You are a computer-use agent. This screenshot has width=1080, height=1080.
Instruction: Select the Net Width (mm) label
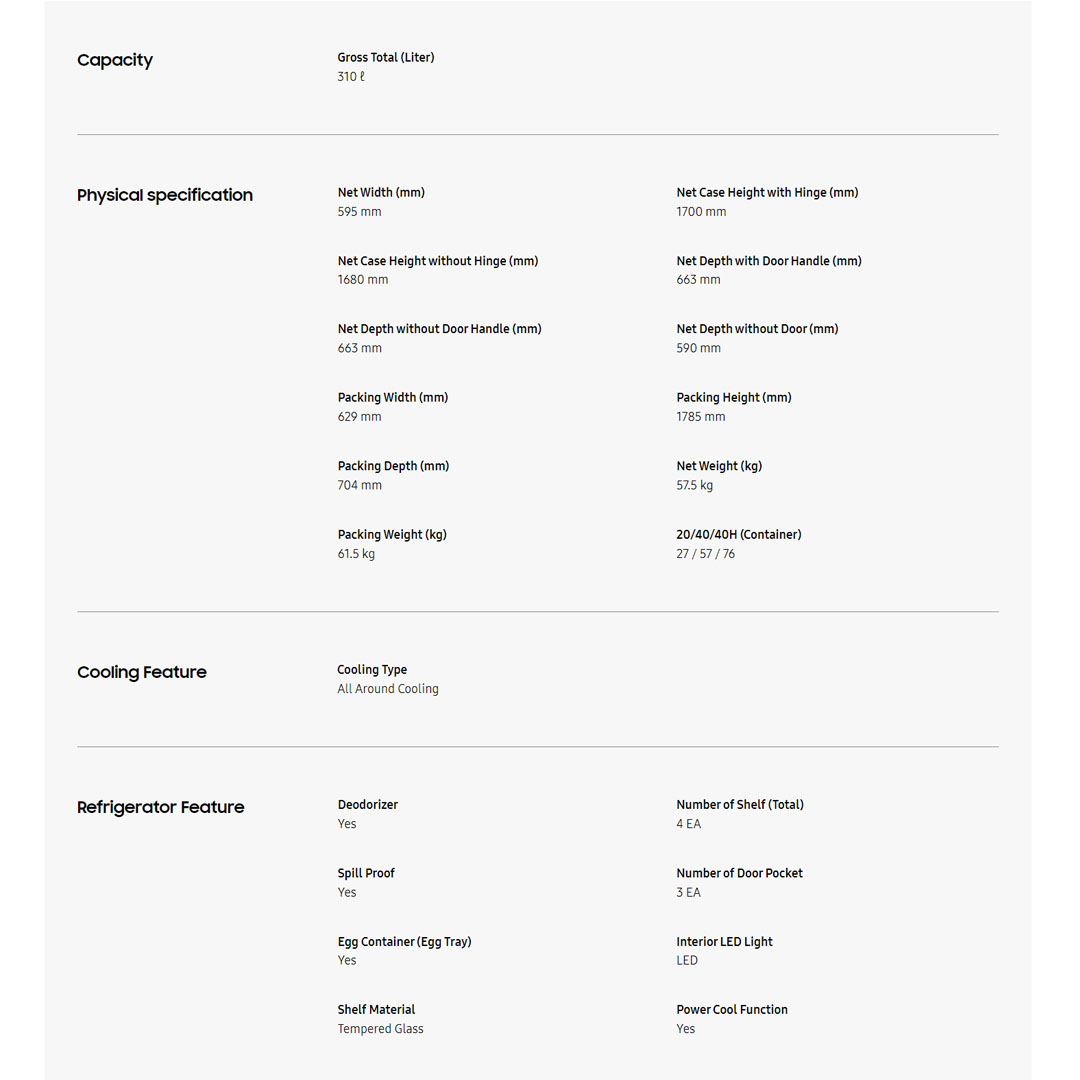click(x=381, y=193)
